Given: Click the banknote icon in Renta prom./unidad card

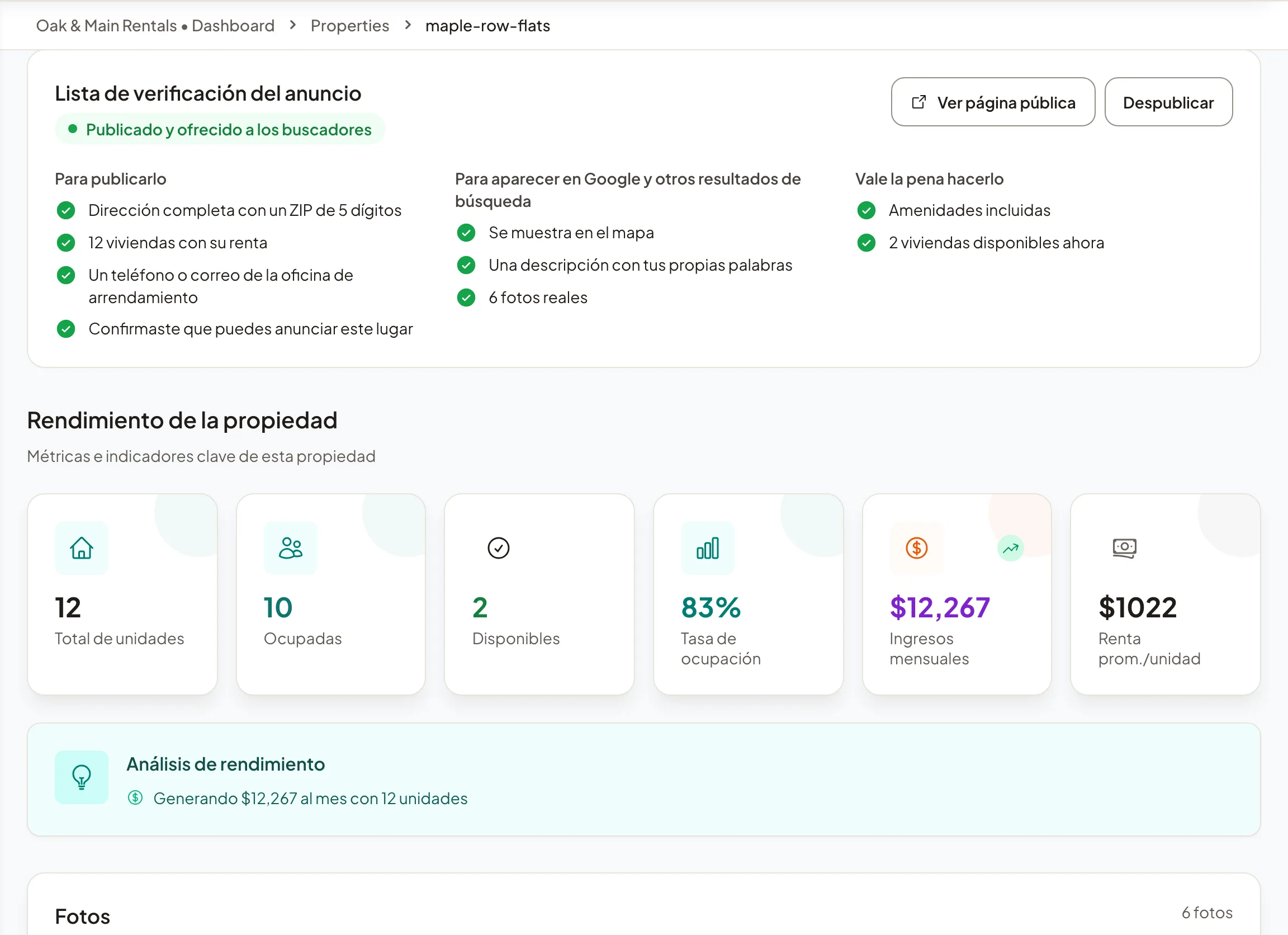Looking at the screenshot, I should (x=1124, y=548).
